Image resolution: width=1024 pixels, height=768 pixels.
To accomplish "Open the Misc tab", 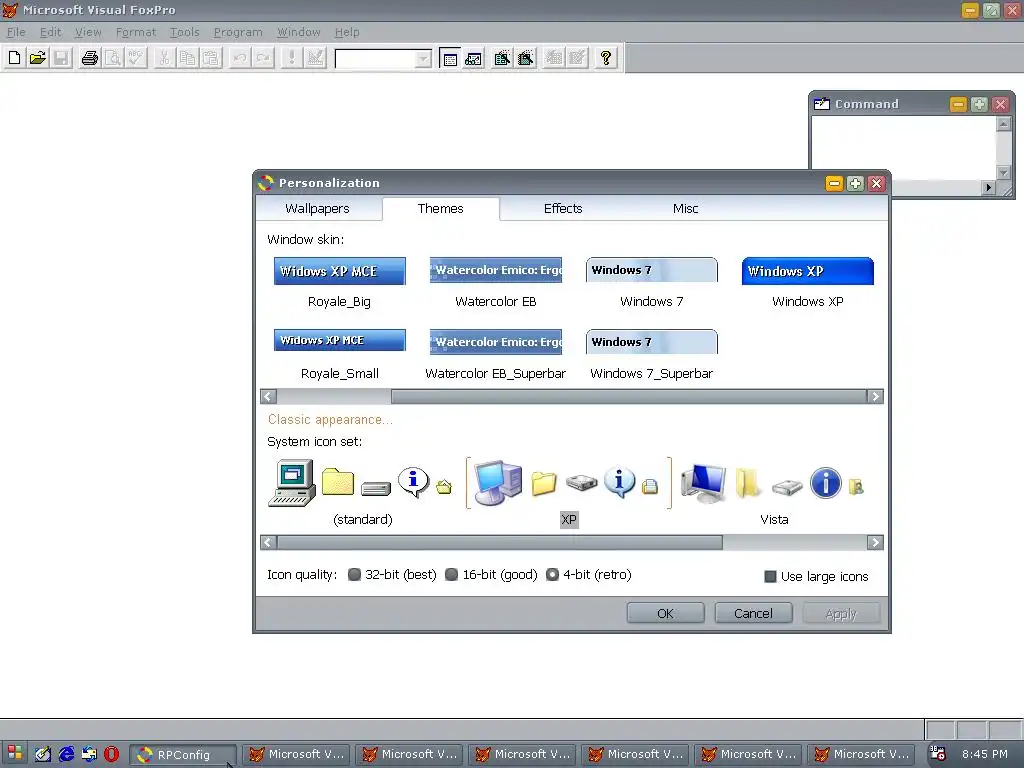I will click(x=686, y=208).
